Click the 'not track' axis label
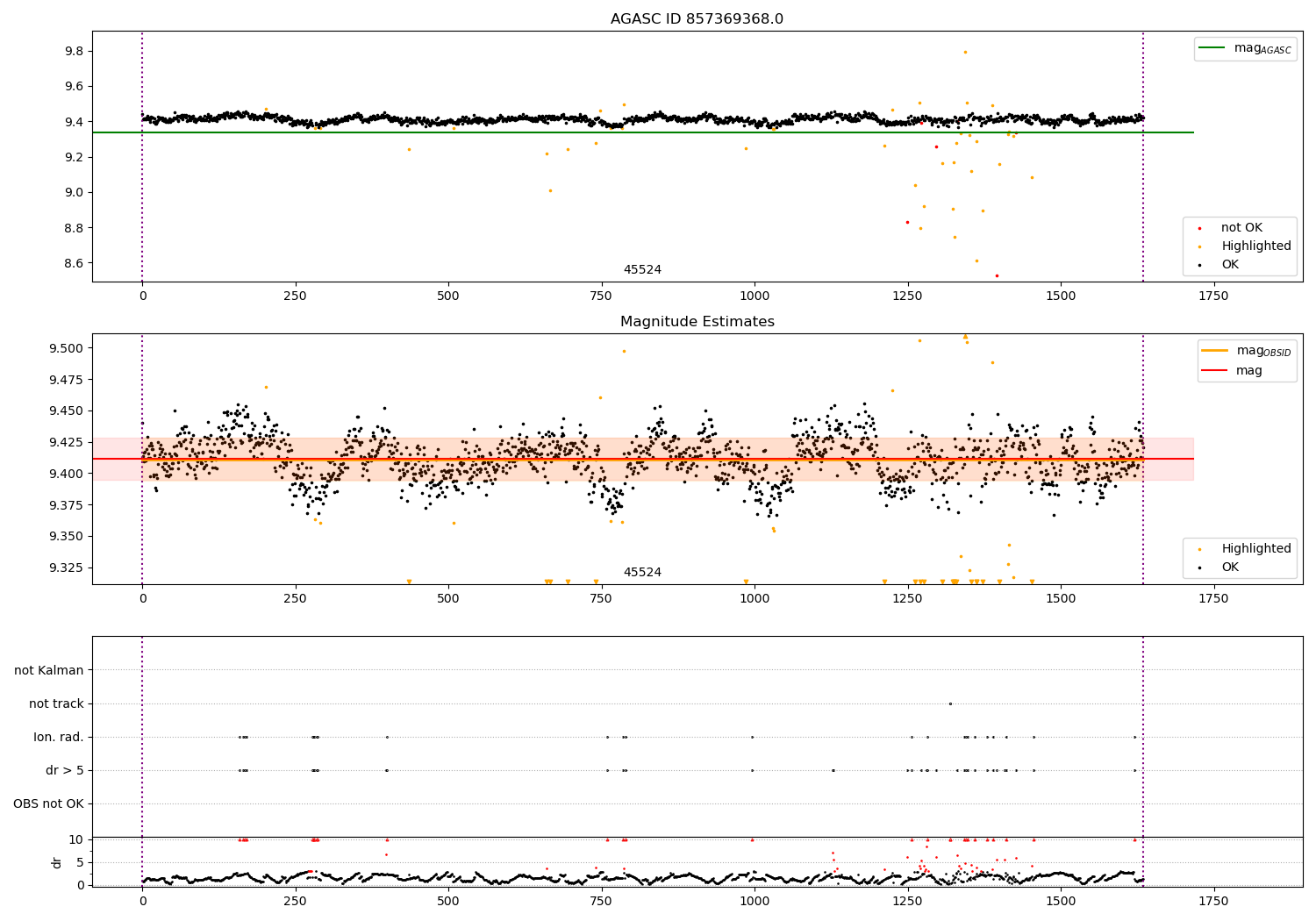 [56, 703]
